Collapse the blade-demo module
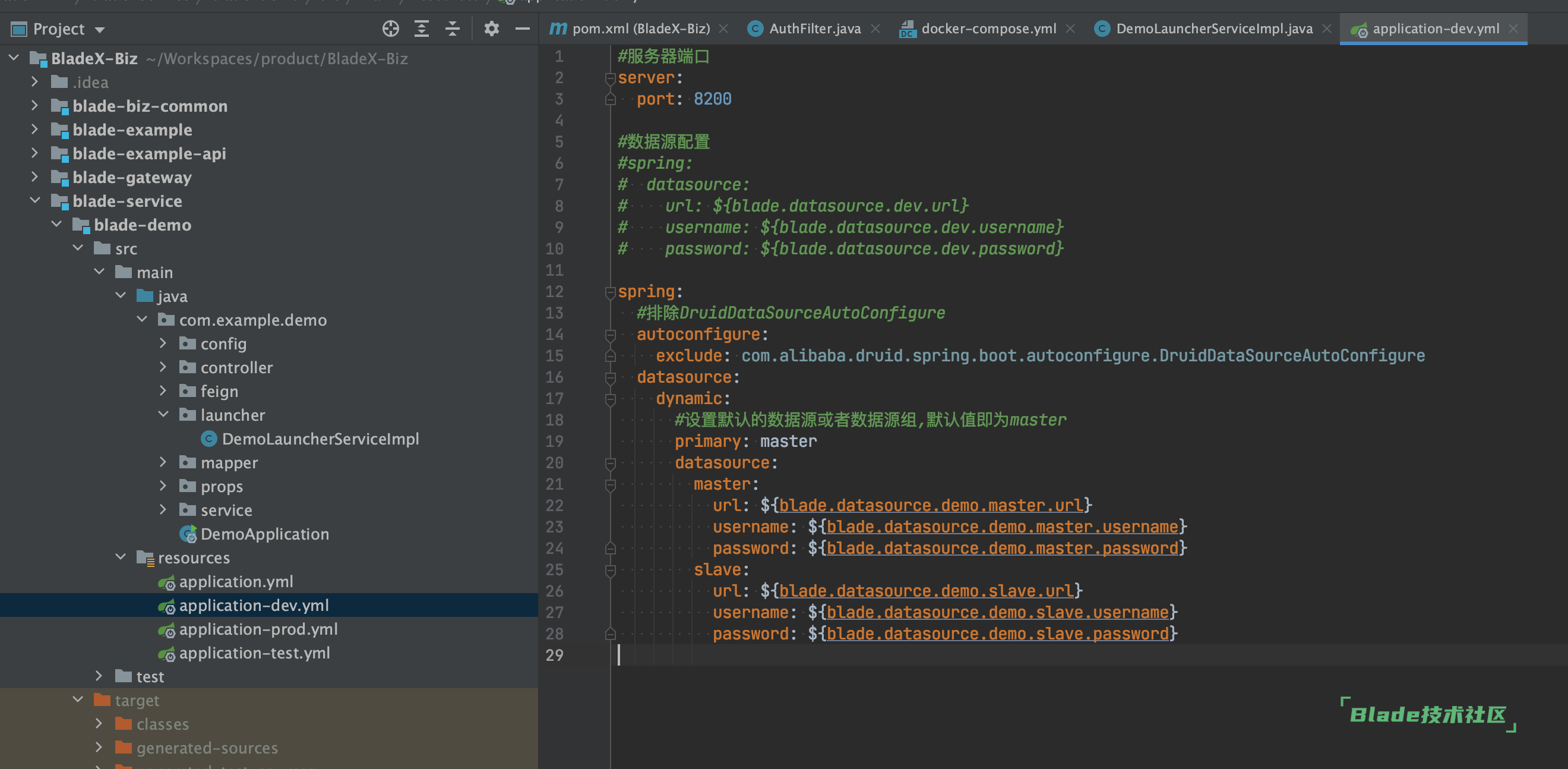 tap(56, 224)
